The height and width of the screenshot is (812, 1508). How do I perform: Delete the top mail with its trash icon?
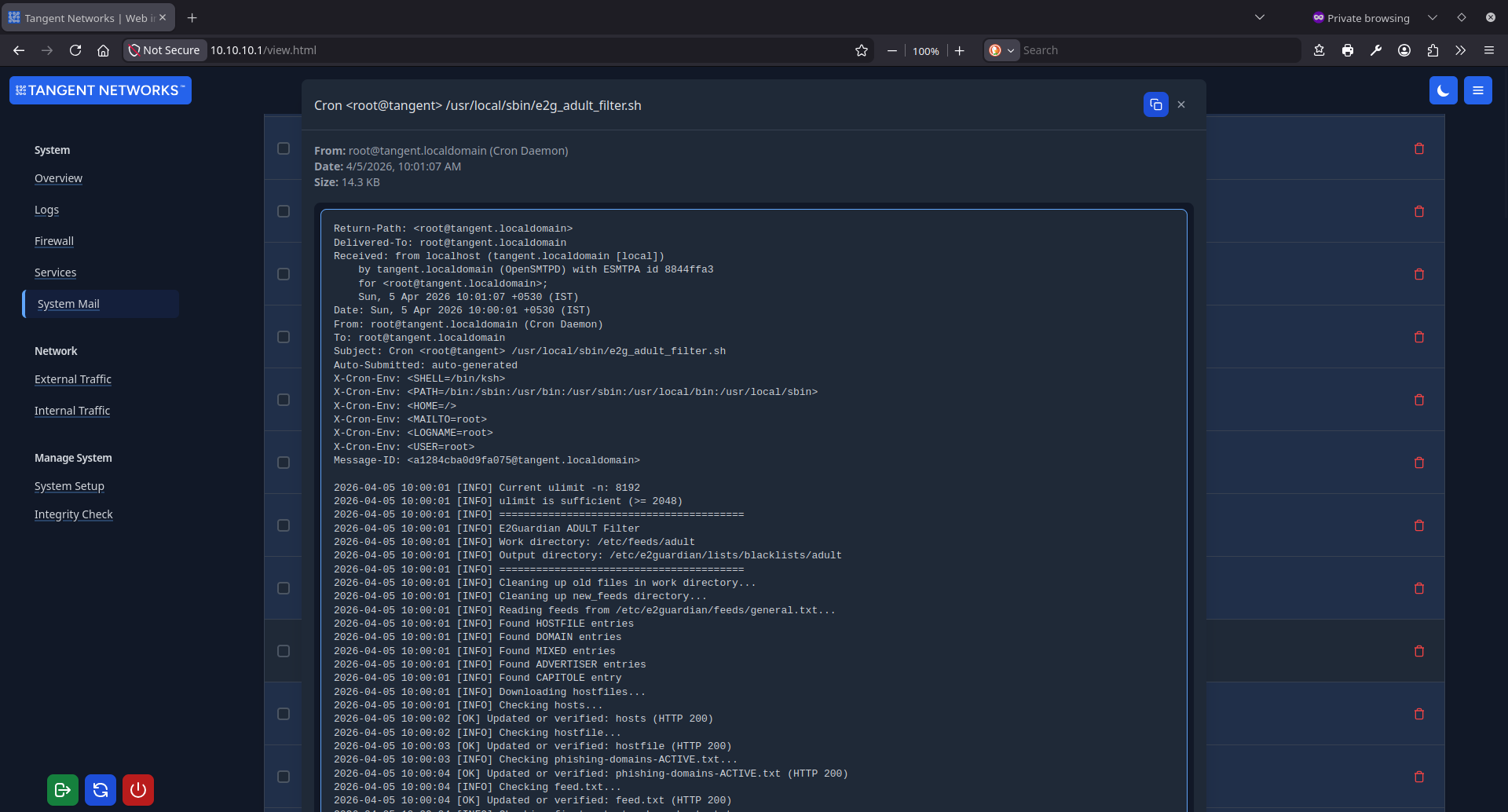click(1419, 148)
